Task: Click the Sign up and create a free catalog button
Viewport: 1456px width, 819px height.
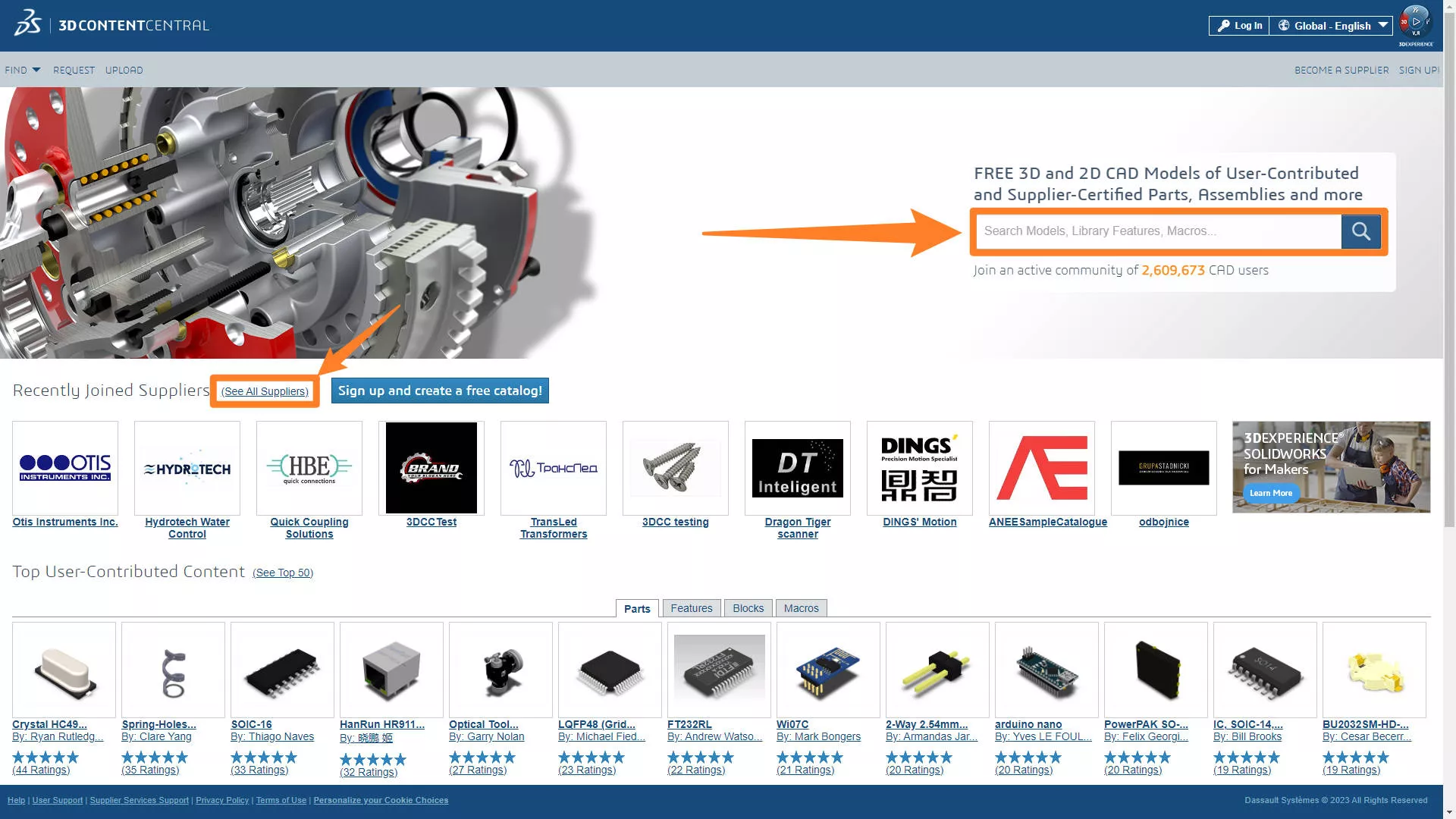Action: [440, 391]
